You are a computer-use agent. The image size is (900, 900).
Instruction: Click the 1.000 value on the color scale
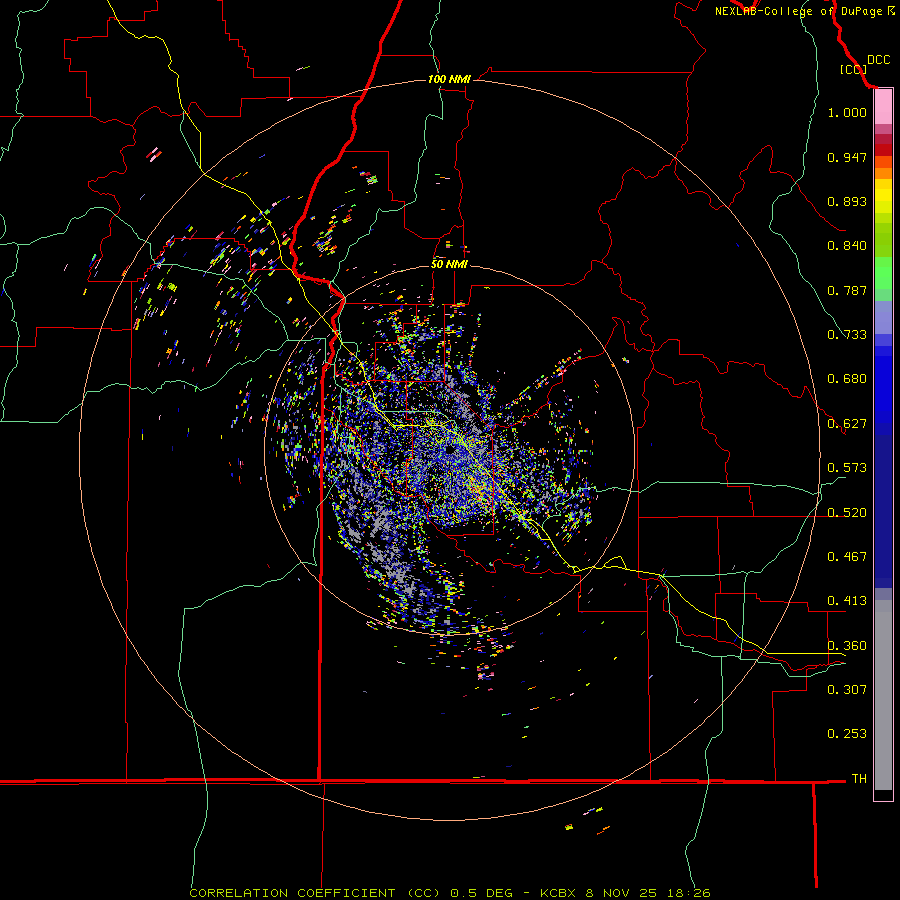coord(847,112)
